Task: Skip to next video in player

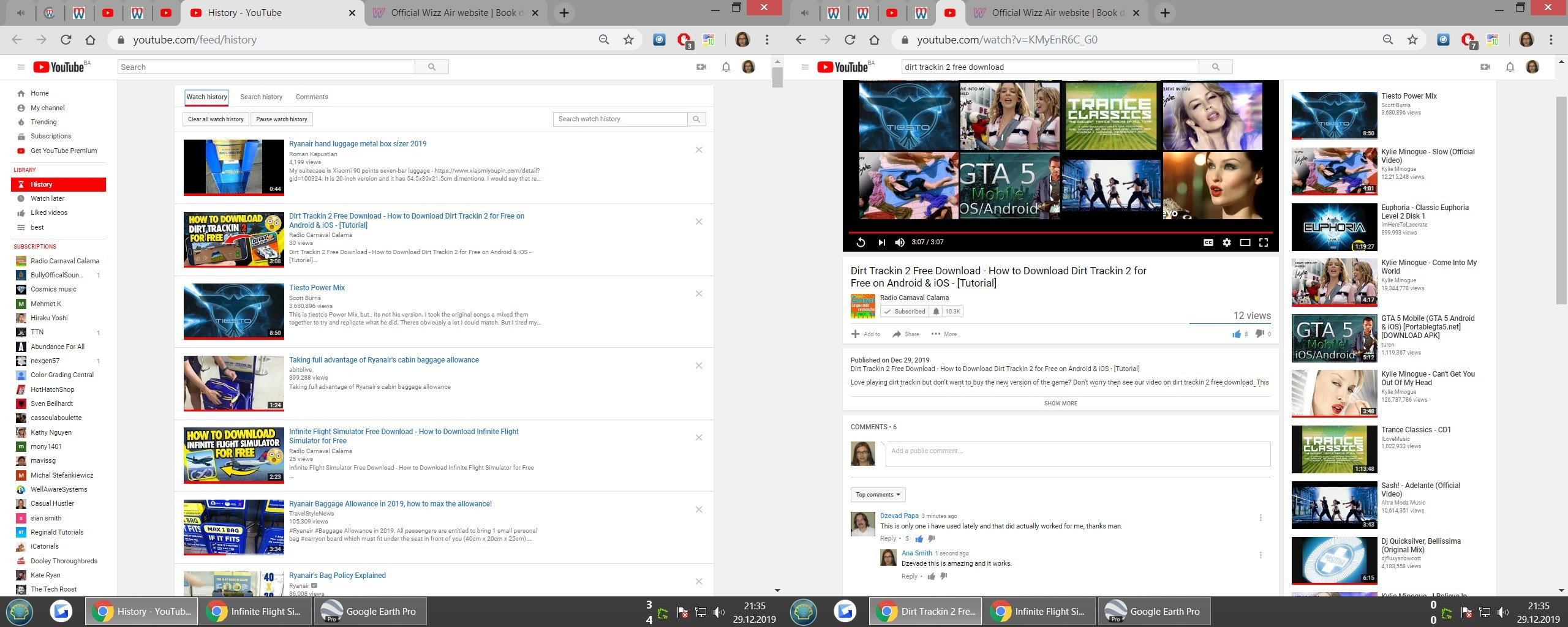Action: [881, 242]
